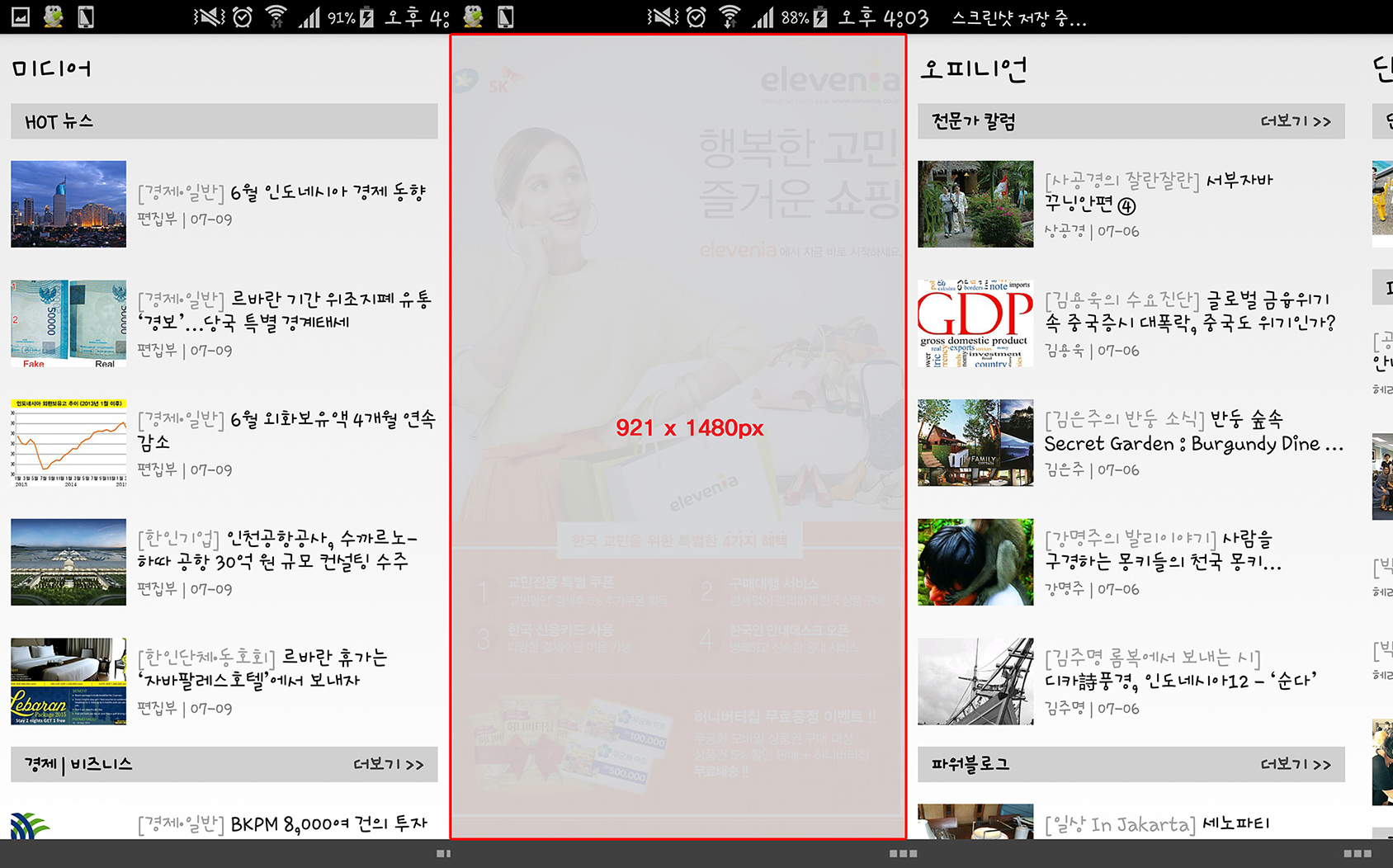
Task: Tap the Wi-Fi icon left of 88% battery
Action: point(730,17)
